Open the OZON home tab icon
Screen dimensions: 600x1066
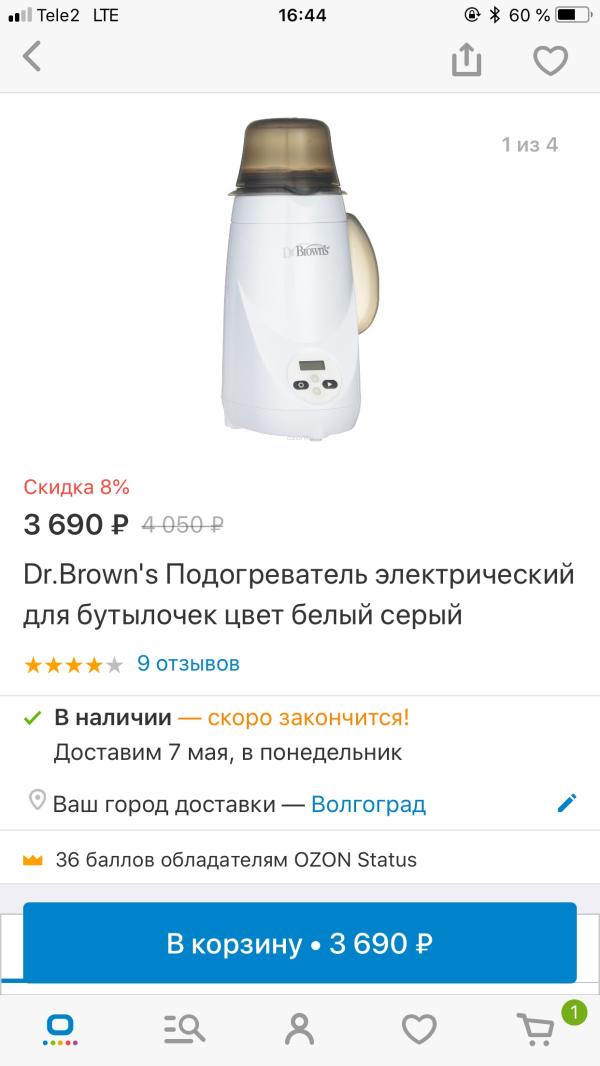point(60,1029)
